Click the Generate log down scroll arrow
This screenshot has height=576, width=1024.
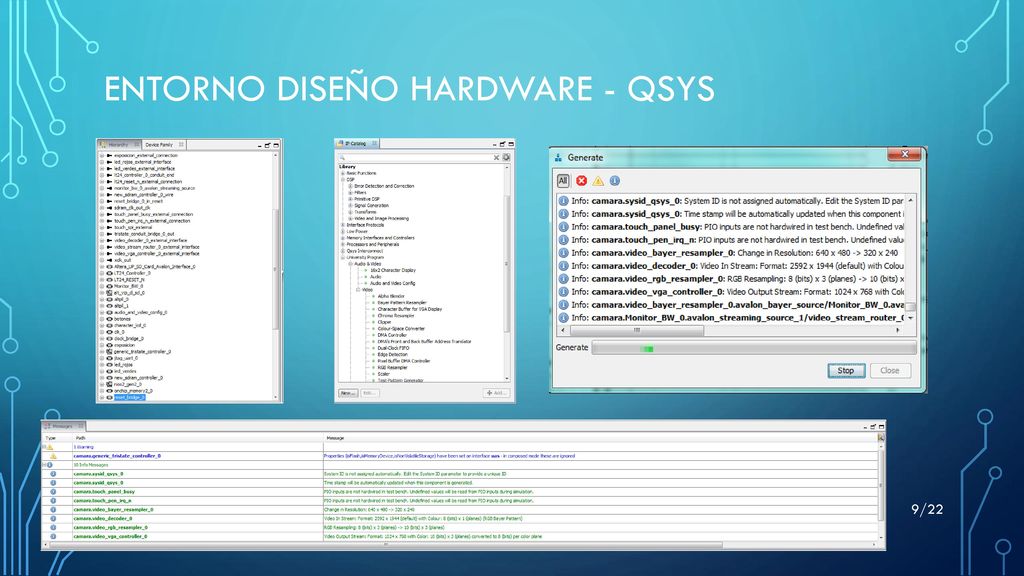click(910, 318)
